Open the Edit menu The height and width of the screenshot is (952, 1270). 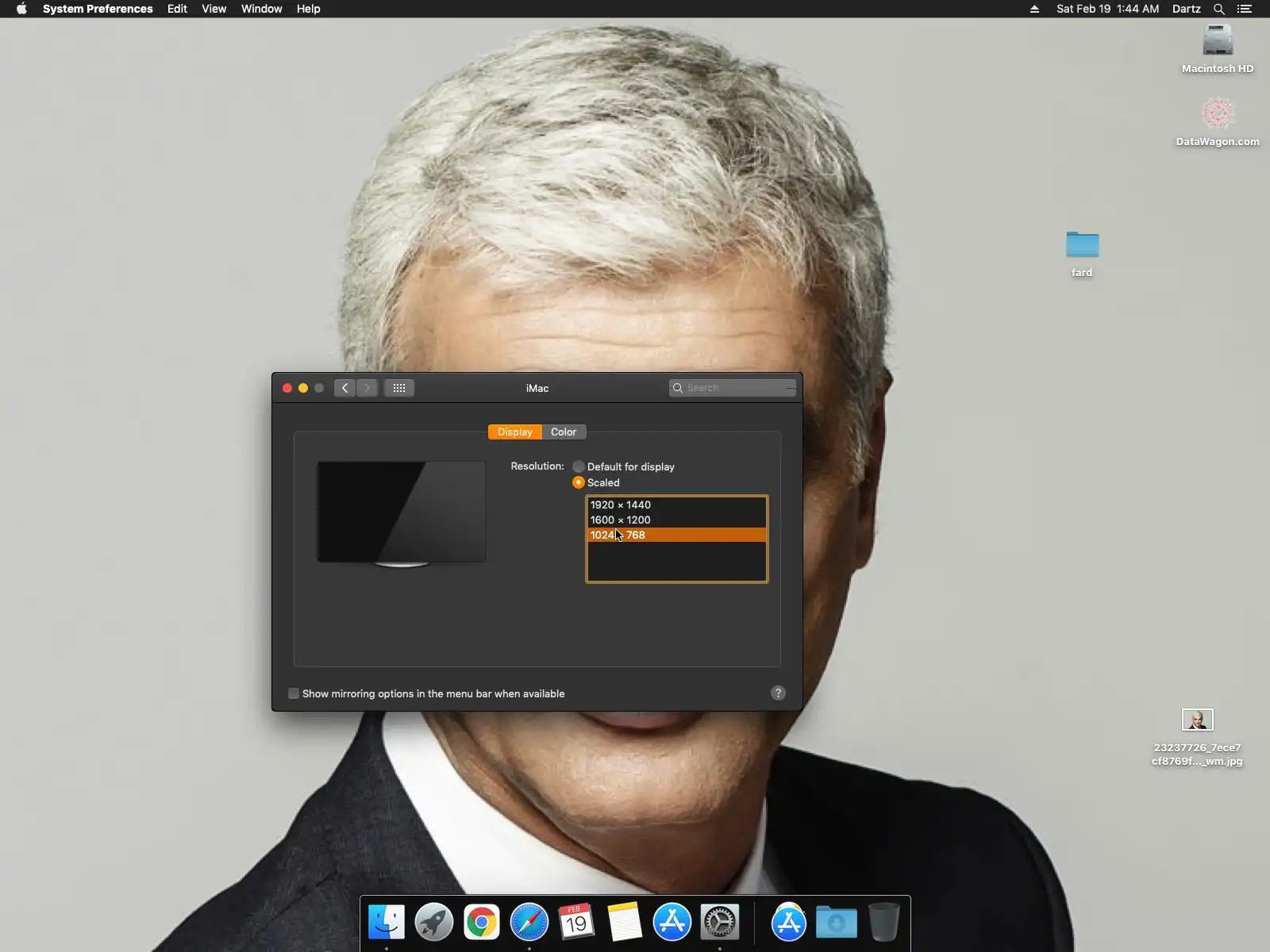tap(177, 9)
